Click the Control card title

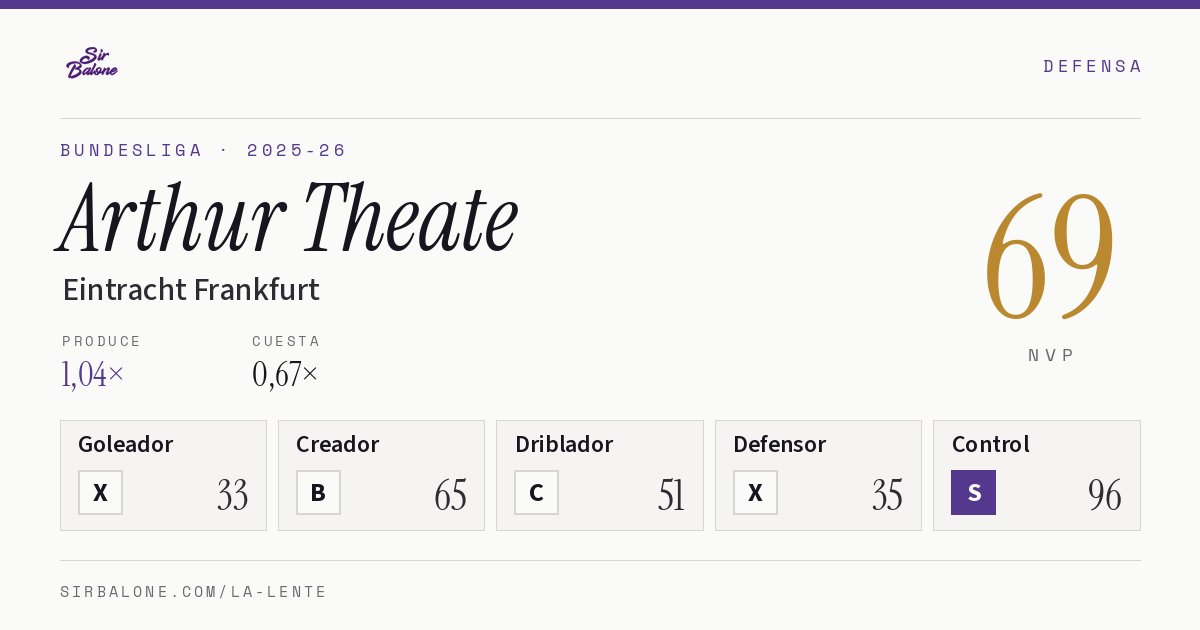tap(991, 444)
